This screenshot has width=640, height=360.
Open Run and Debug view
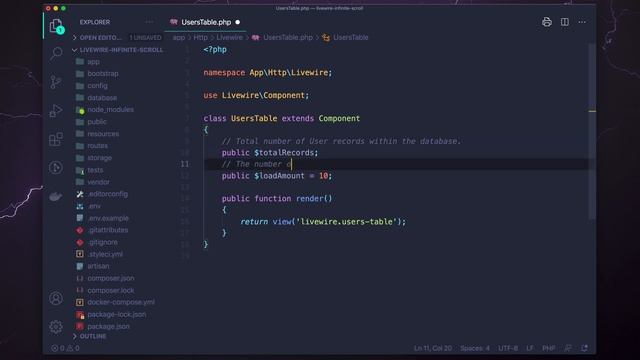56,110
